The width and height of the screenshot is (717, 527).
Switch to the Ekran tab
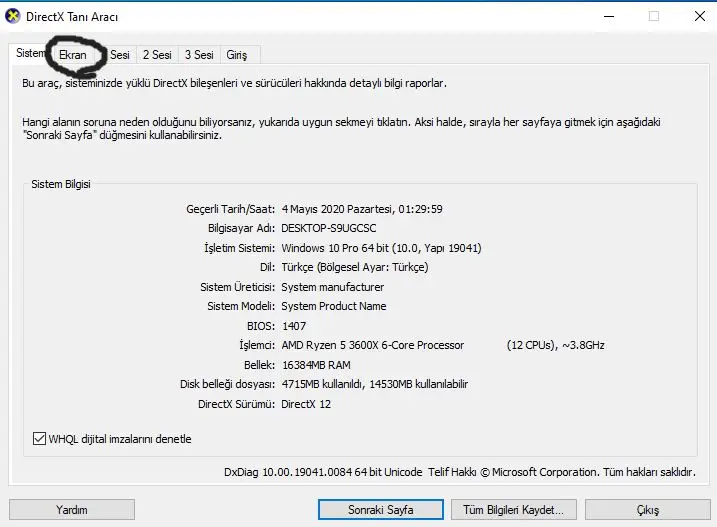click(73, 55)
